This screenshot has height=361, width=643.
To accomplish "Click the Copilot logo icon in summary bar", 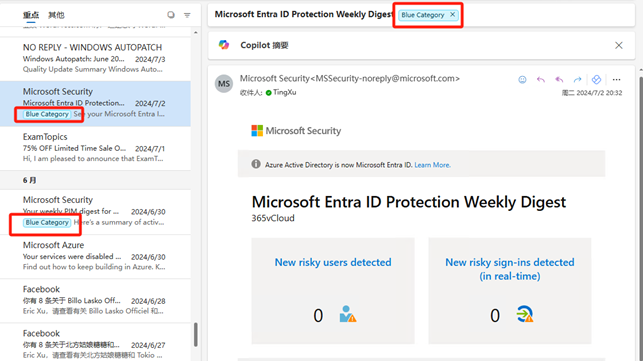I will 224,45.
